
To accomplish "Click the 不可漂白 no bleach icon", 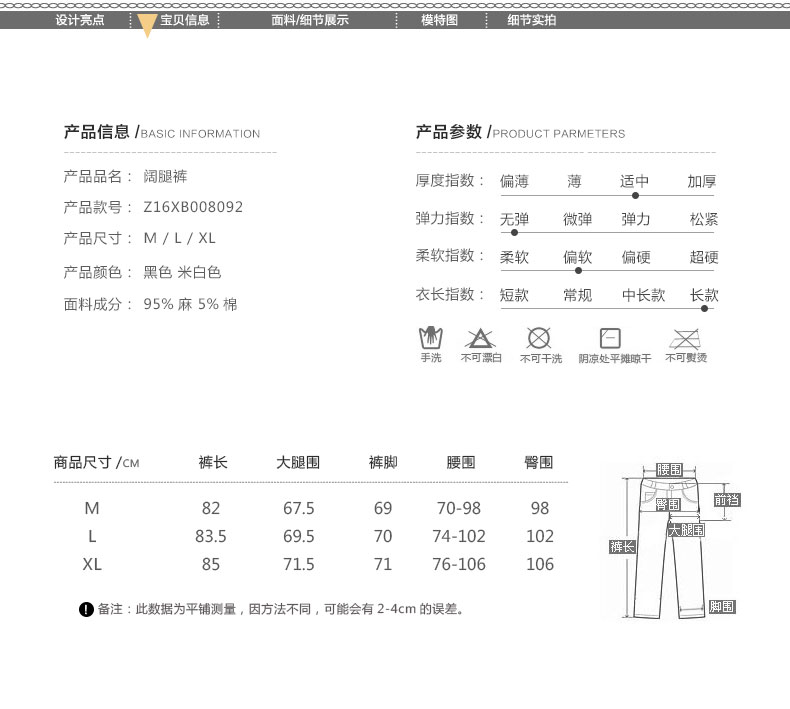I will coord(480,339).
